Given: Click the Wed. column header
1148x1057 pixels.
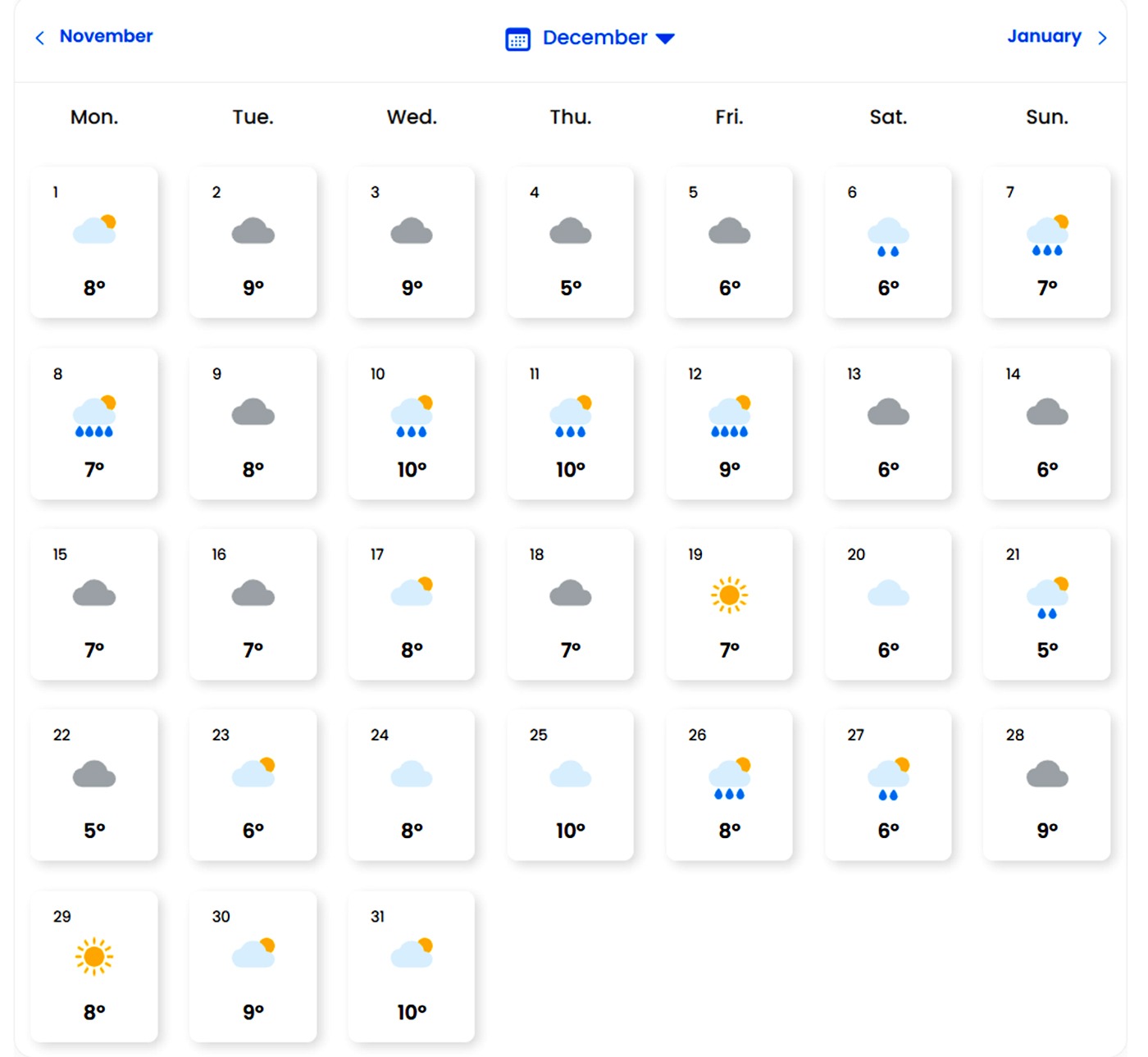Looking at the screenshot, I should click(x=412, y=117).
